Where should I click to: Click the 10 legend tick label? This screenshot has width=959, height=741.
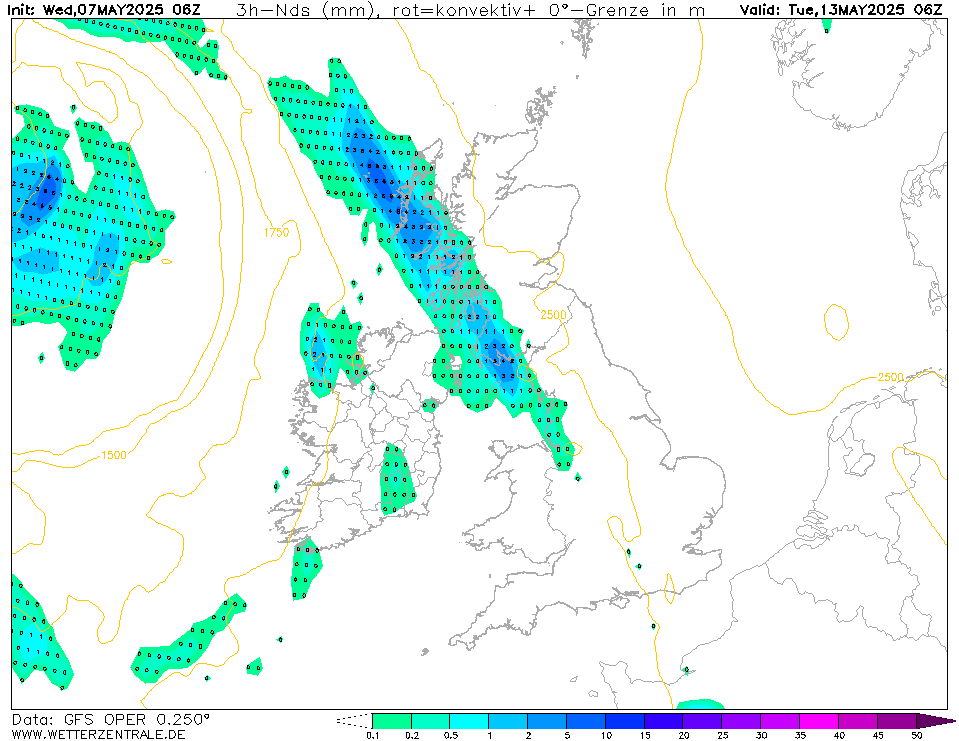605,735
